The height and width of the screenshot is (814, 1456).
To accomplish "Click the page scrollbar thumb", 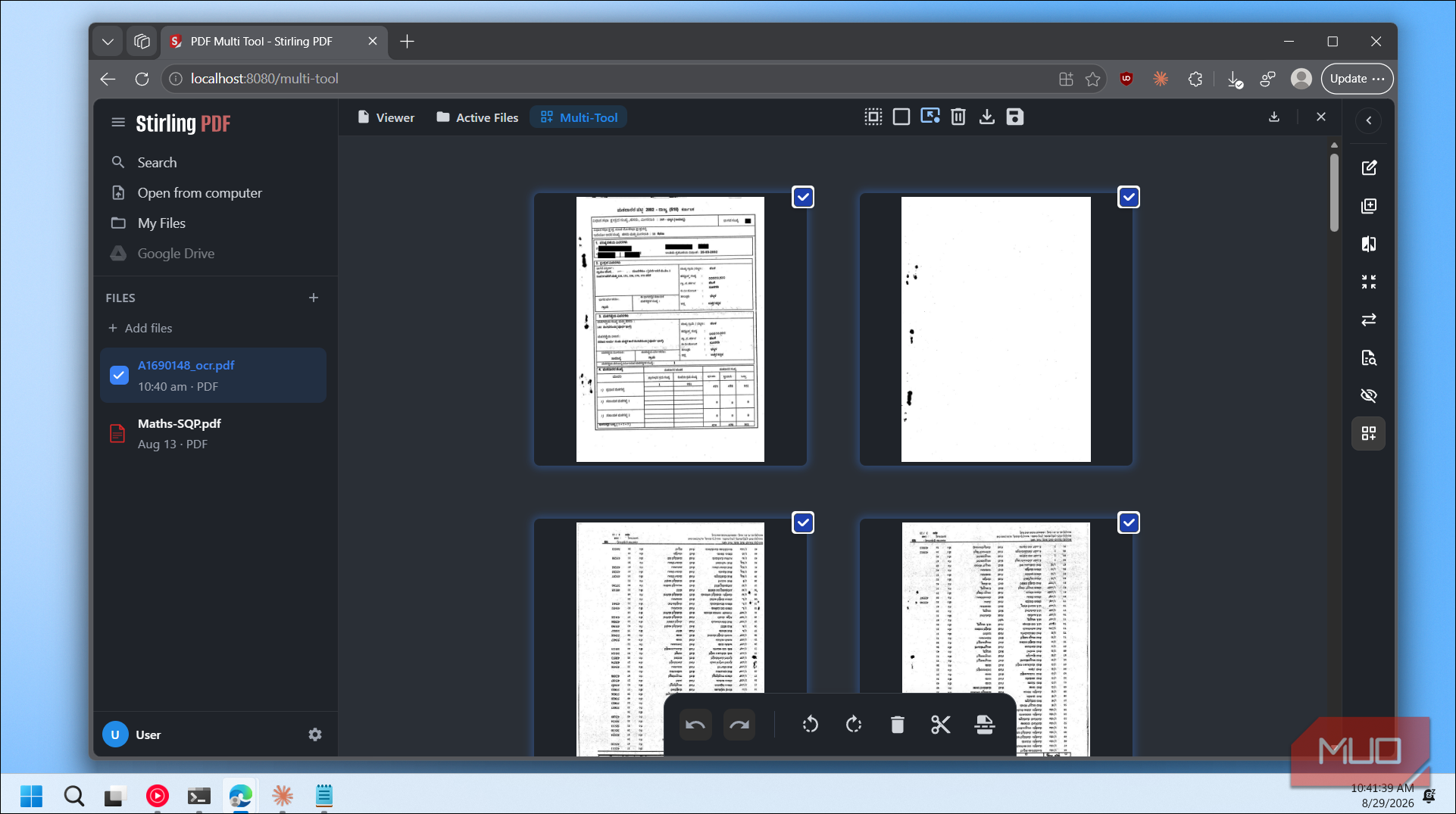I will point(1334,192).
